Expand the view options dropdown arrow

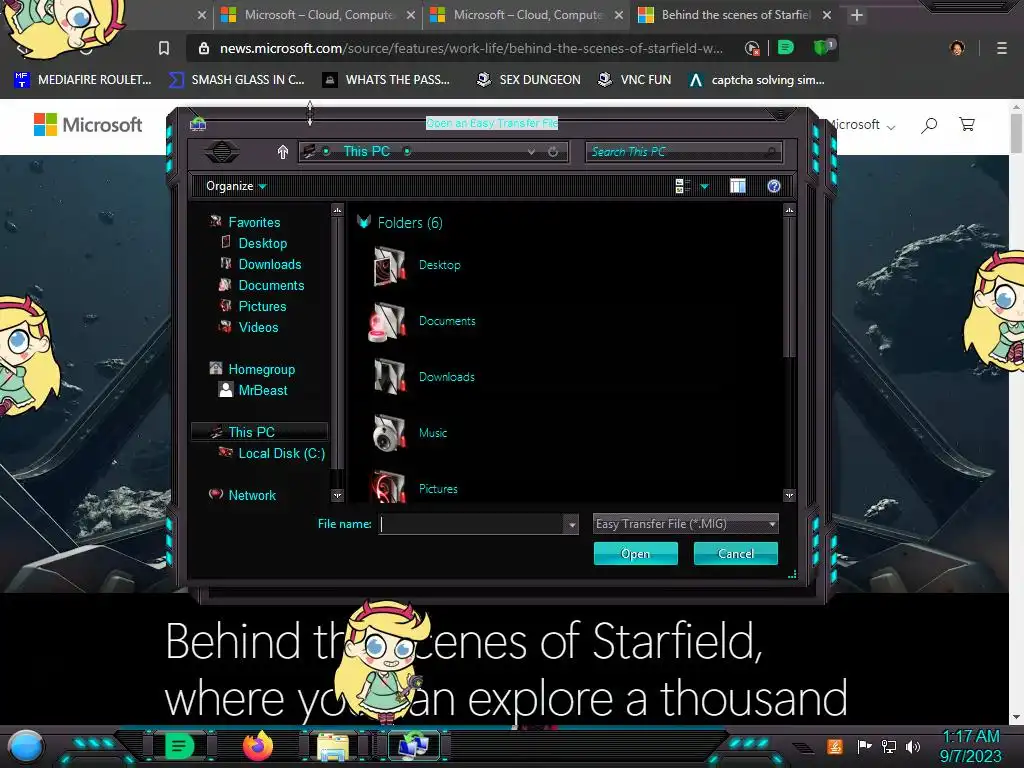click(704, 187)
